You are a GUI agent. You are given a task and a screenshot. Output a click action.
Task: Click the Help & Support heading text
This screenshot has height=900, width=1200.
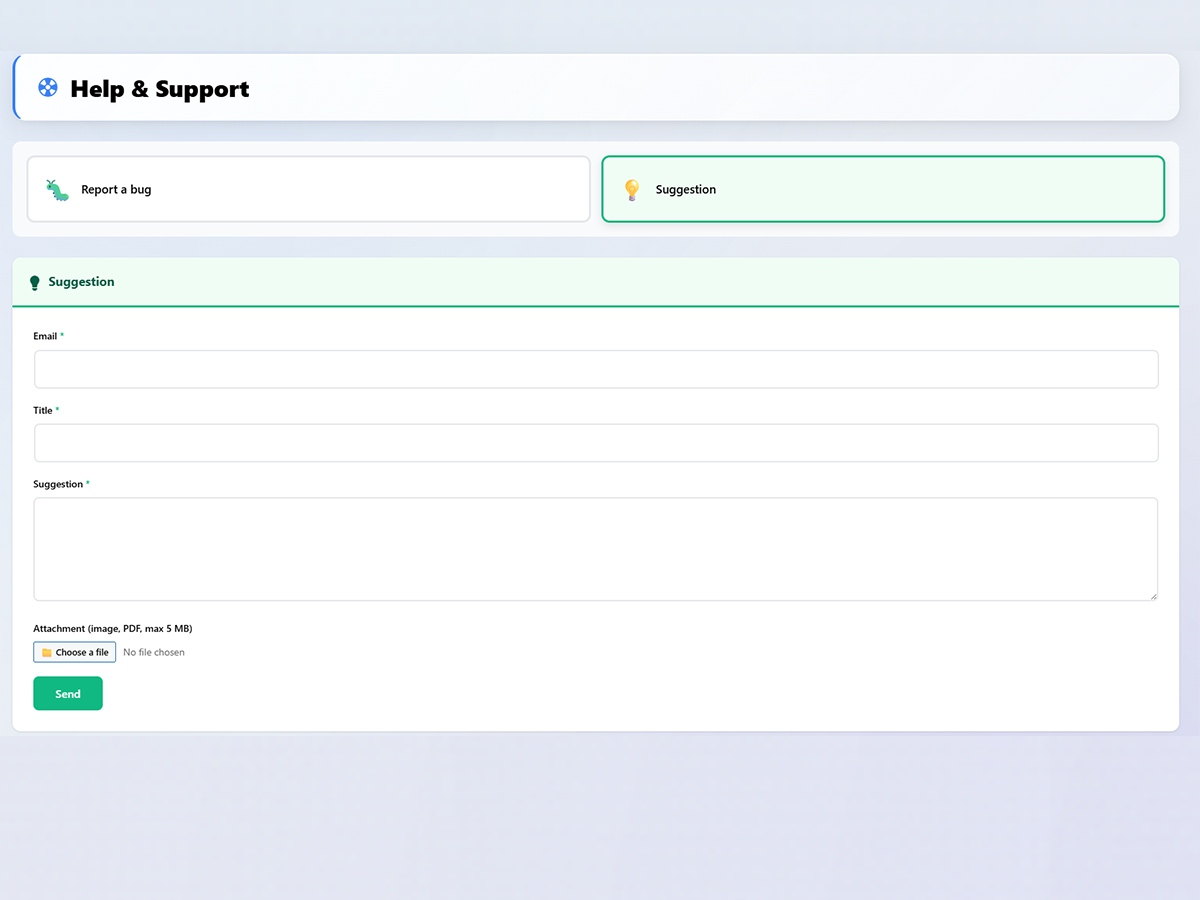pos(159,89)
